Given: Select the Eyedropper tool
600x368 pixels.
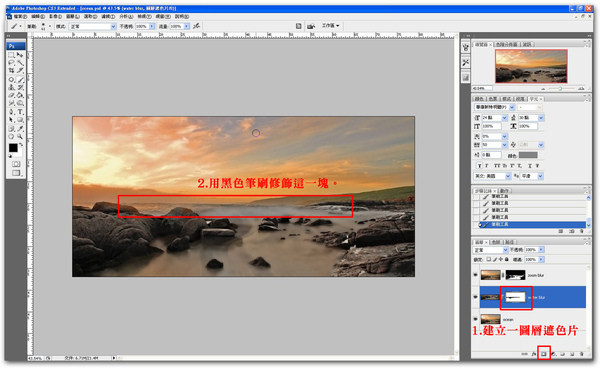Looking at the screenshot, I should click(20, 129).
